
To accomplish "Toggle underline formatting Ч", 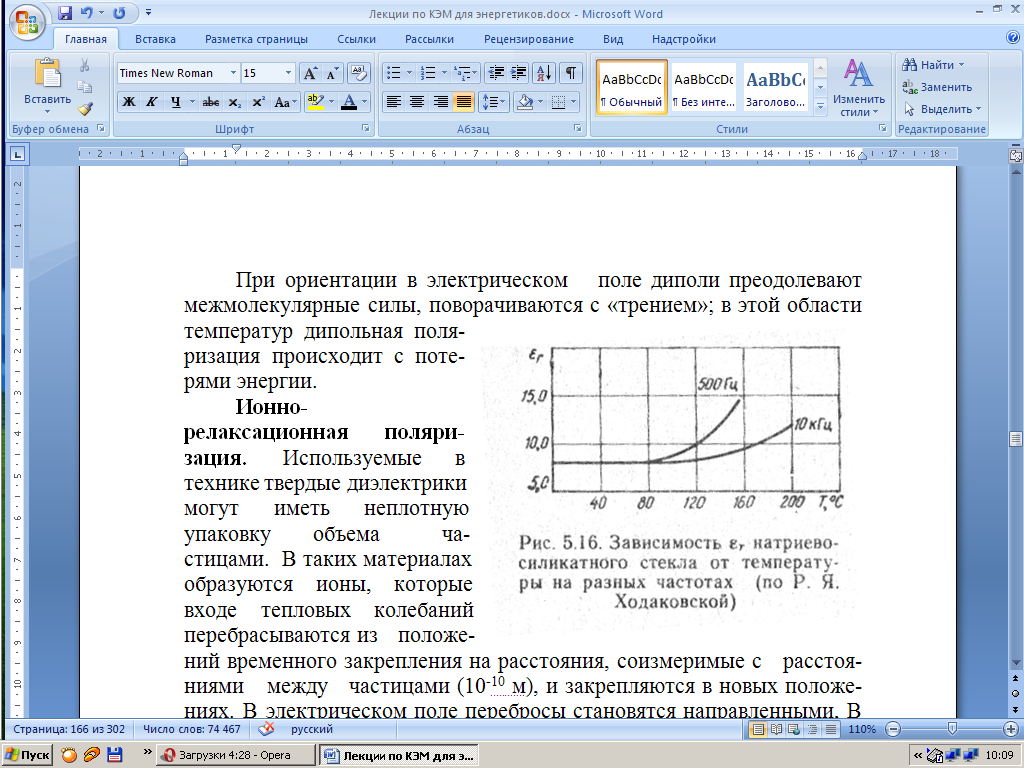I will (174, 102).
